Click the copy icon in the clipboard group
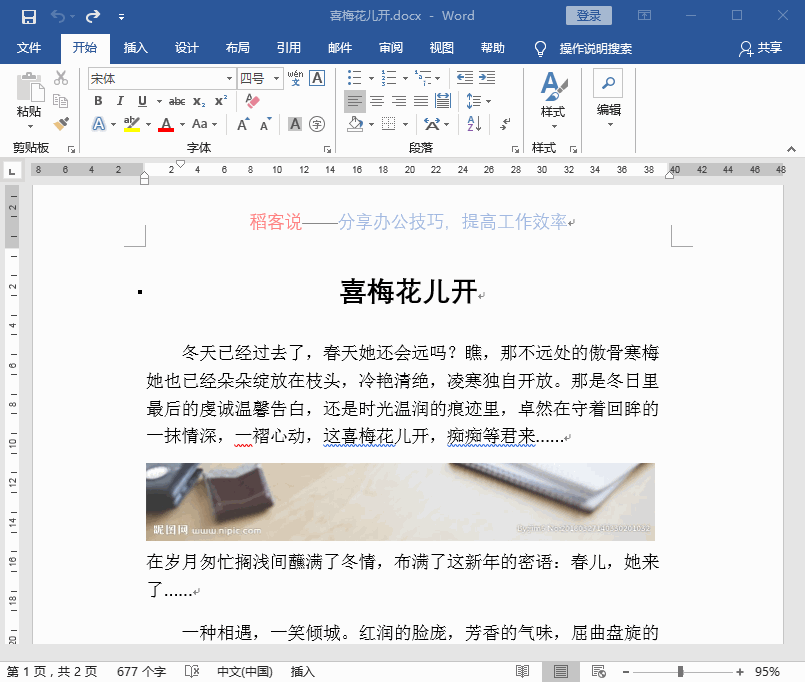The width and height of the screenshot is (805, 682). [61, 101]
